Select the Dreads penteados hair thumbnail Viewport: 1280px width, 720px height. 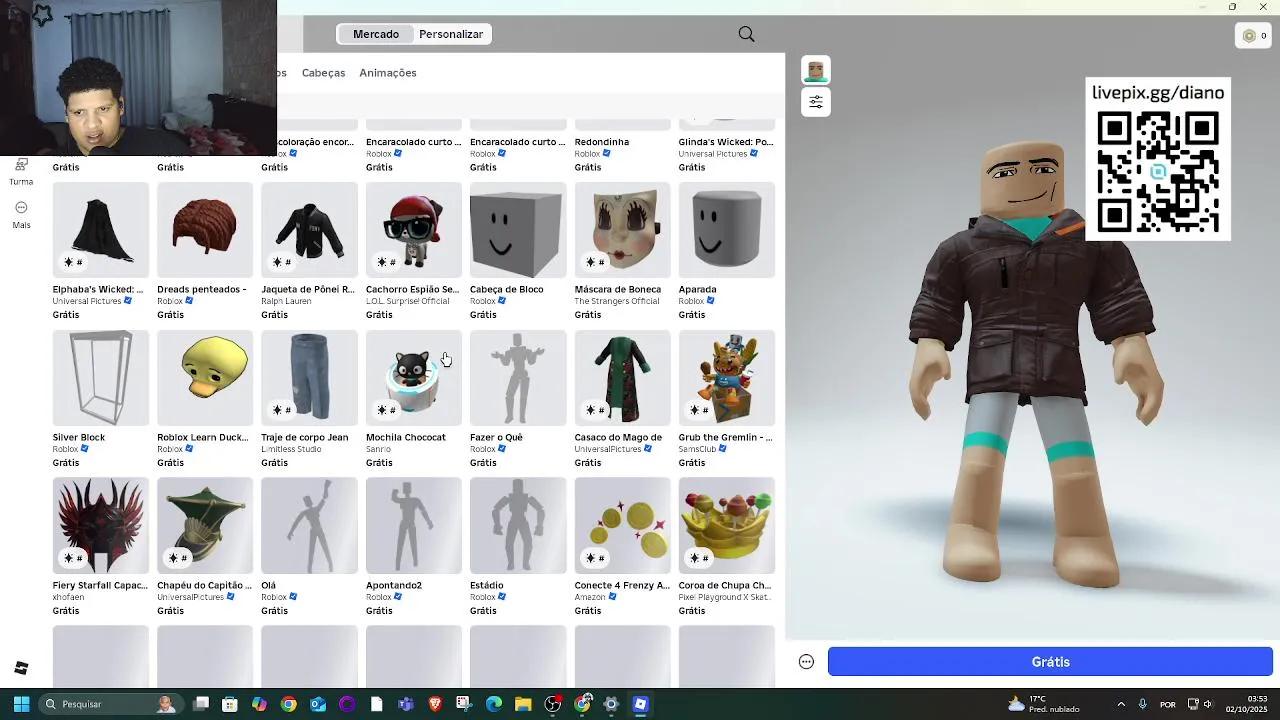coord(205,230)
